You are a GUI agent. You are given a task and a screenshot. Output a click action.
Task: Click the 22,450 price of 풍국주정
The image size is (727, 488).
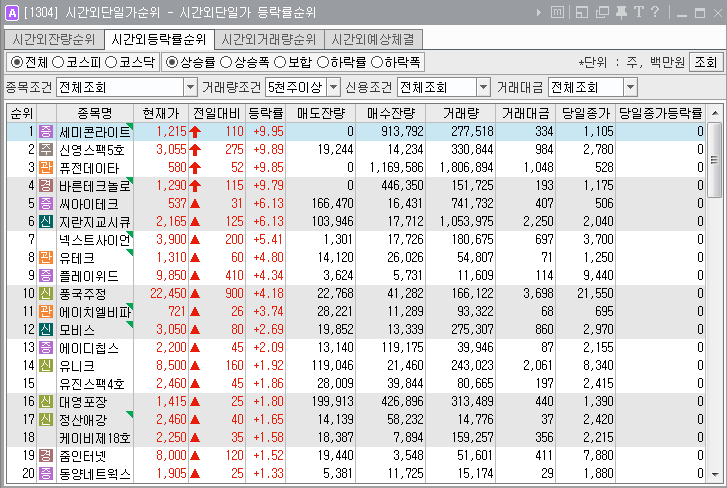(x=168, y=294)
